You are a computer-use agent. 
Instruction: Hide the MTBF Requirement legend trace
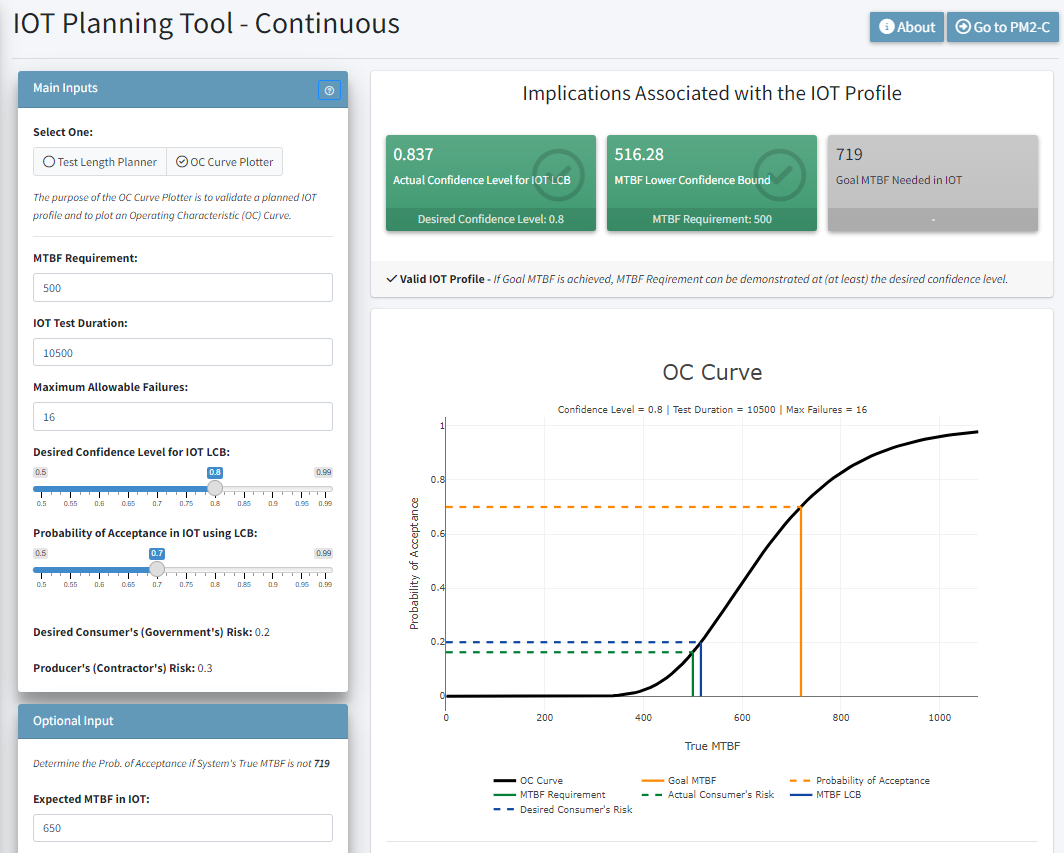tap(562, 795)
